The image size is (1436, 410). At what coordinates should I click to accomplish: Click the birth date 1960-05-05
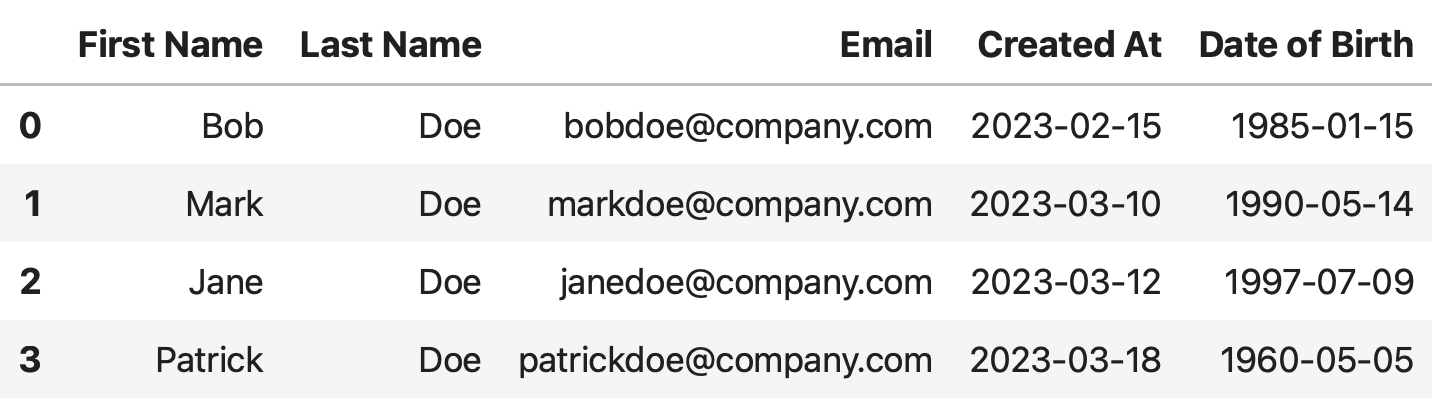click(1320, 360)
